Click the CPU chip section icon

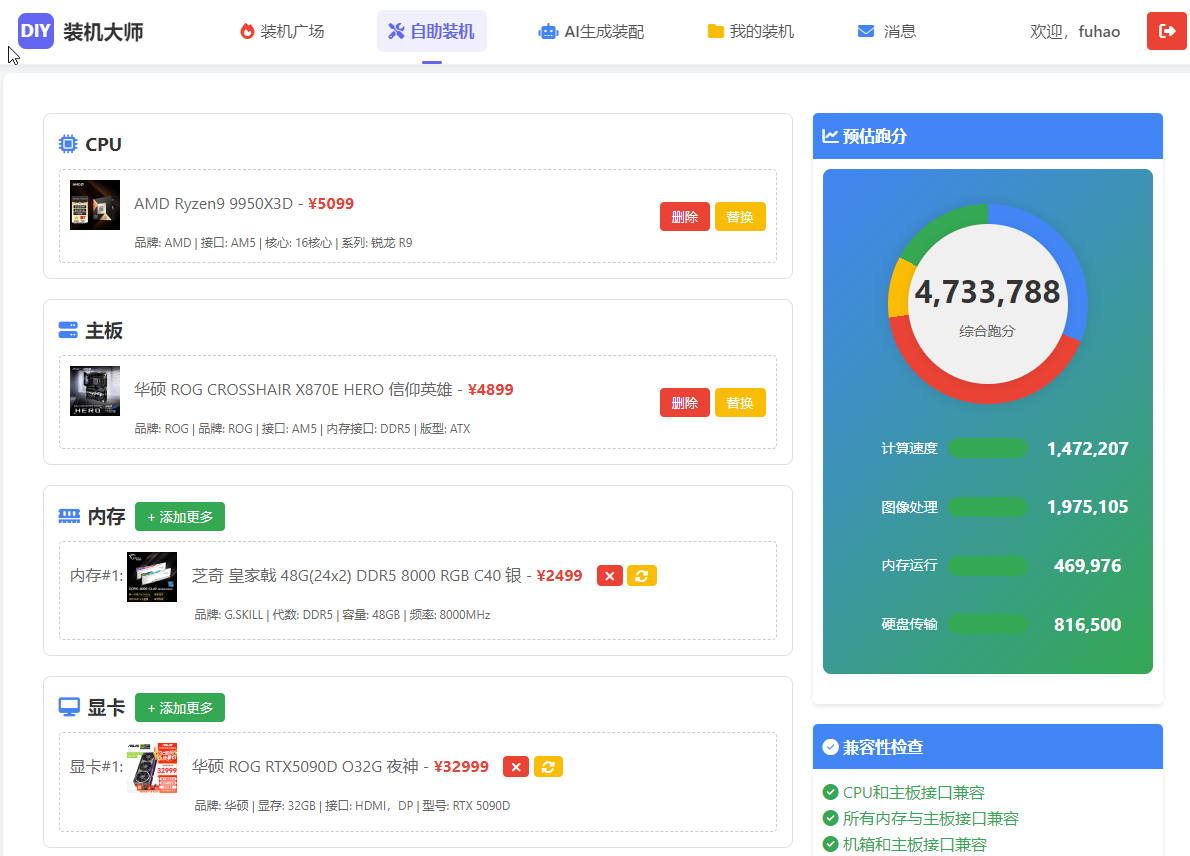pos(68,143)
